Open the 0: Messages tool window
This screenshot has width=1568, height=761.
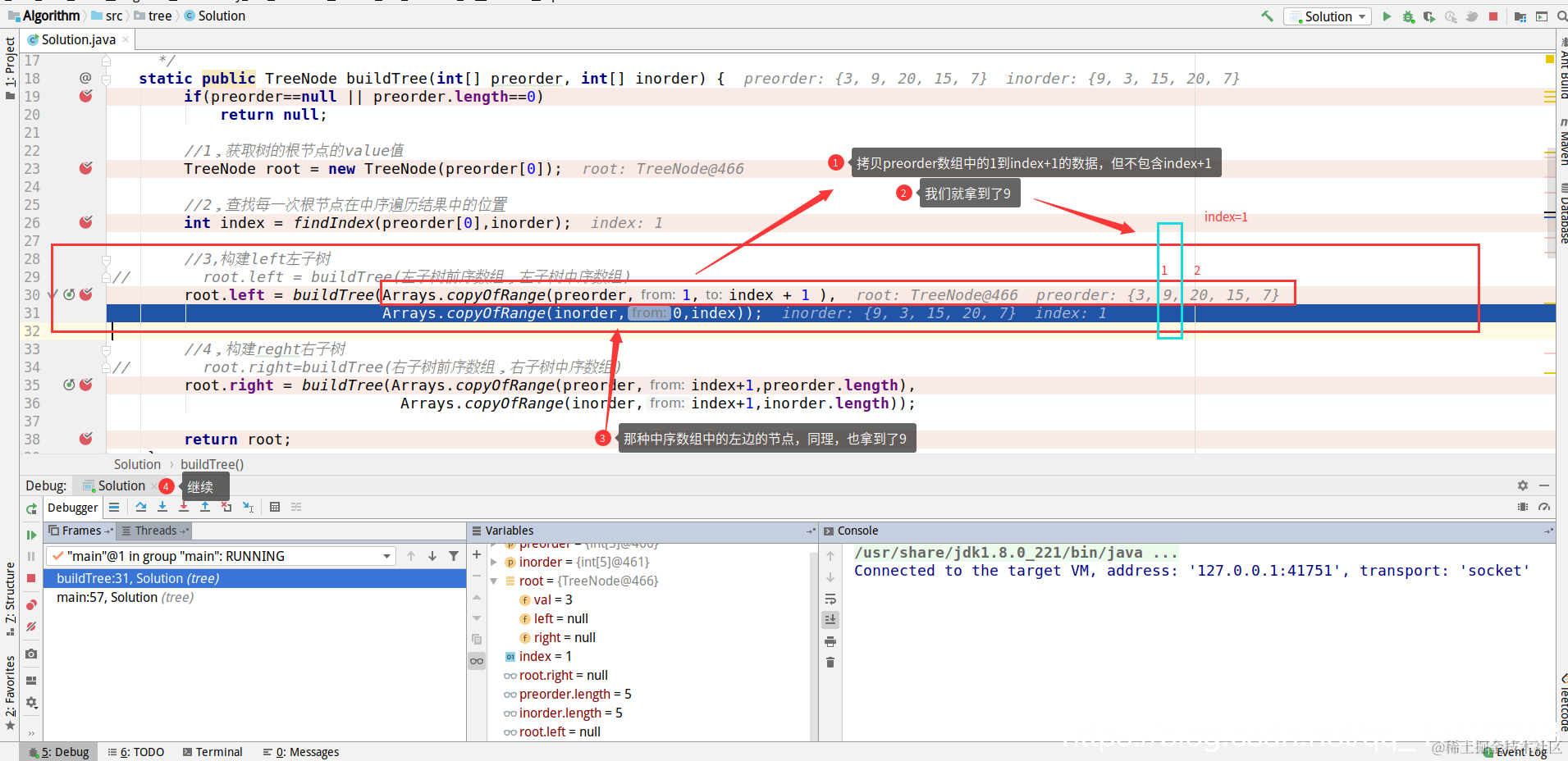click(x=301, y=752)
